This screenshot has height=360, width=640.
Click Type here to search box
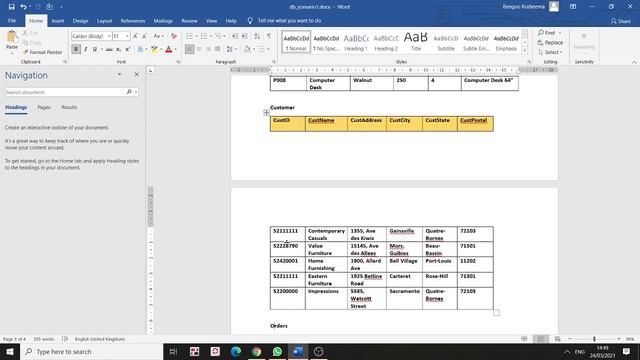(91, 351)
